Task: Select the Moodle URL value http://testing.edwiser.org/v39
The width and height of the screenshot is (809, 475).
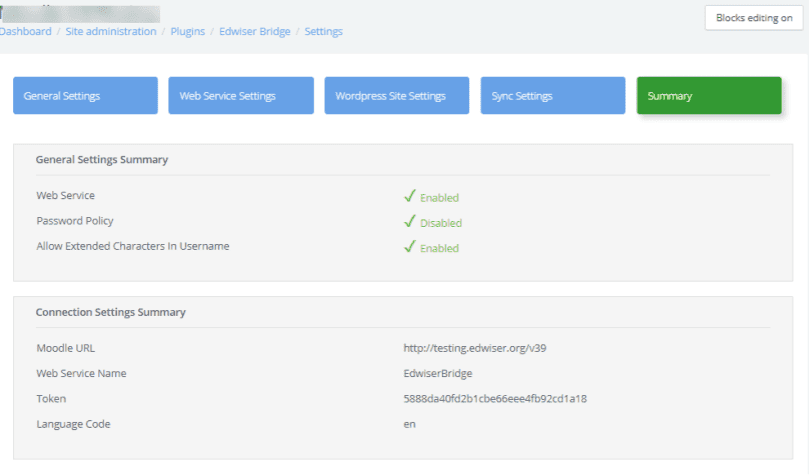Action: 475,348
